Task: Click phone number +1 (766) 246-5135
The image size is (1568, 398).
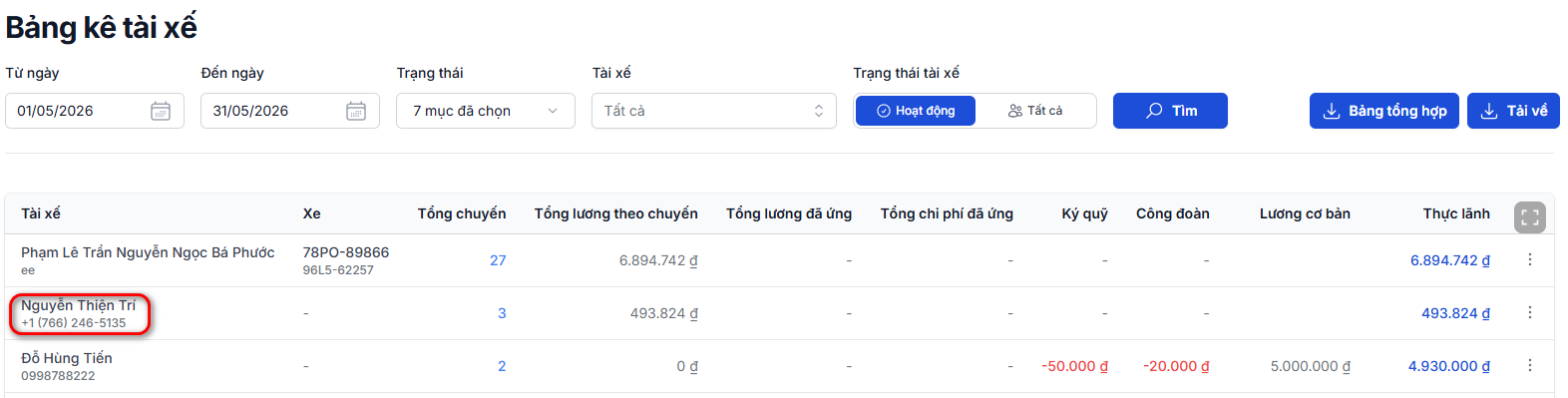Action: pos(74,323)
